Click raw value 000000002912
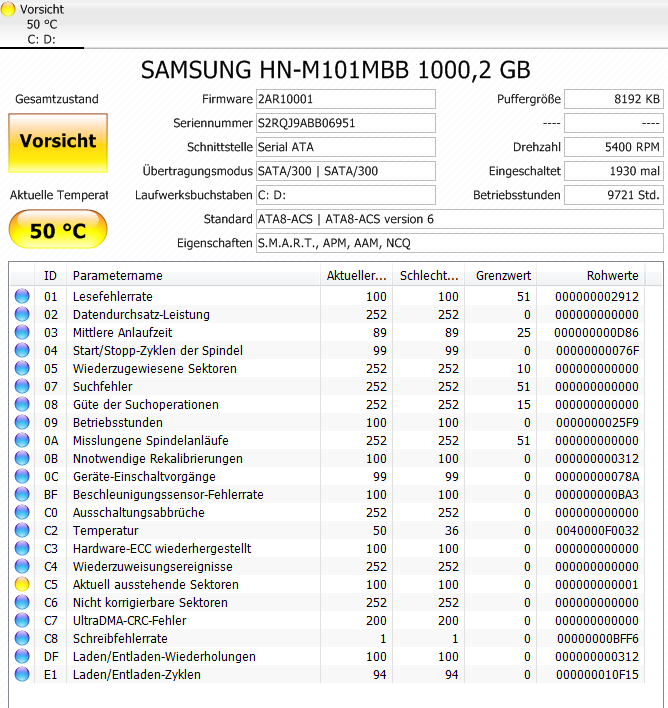Viewport: 668px width, 708px height. point(597,297)
